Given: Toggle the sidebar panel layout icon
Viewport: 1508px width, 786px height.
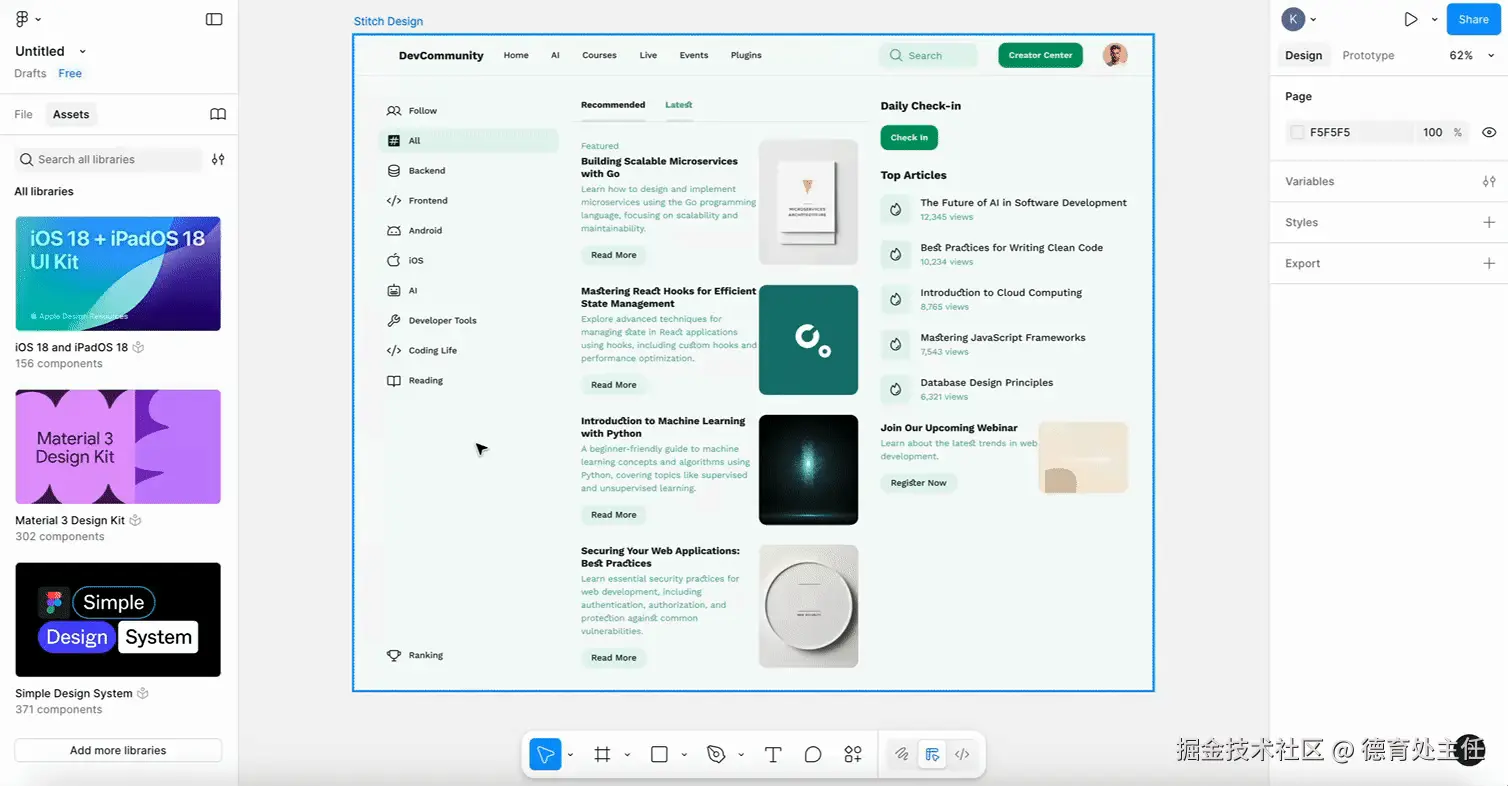Looking at the screenshot, I should pos(214,19).
